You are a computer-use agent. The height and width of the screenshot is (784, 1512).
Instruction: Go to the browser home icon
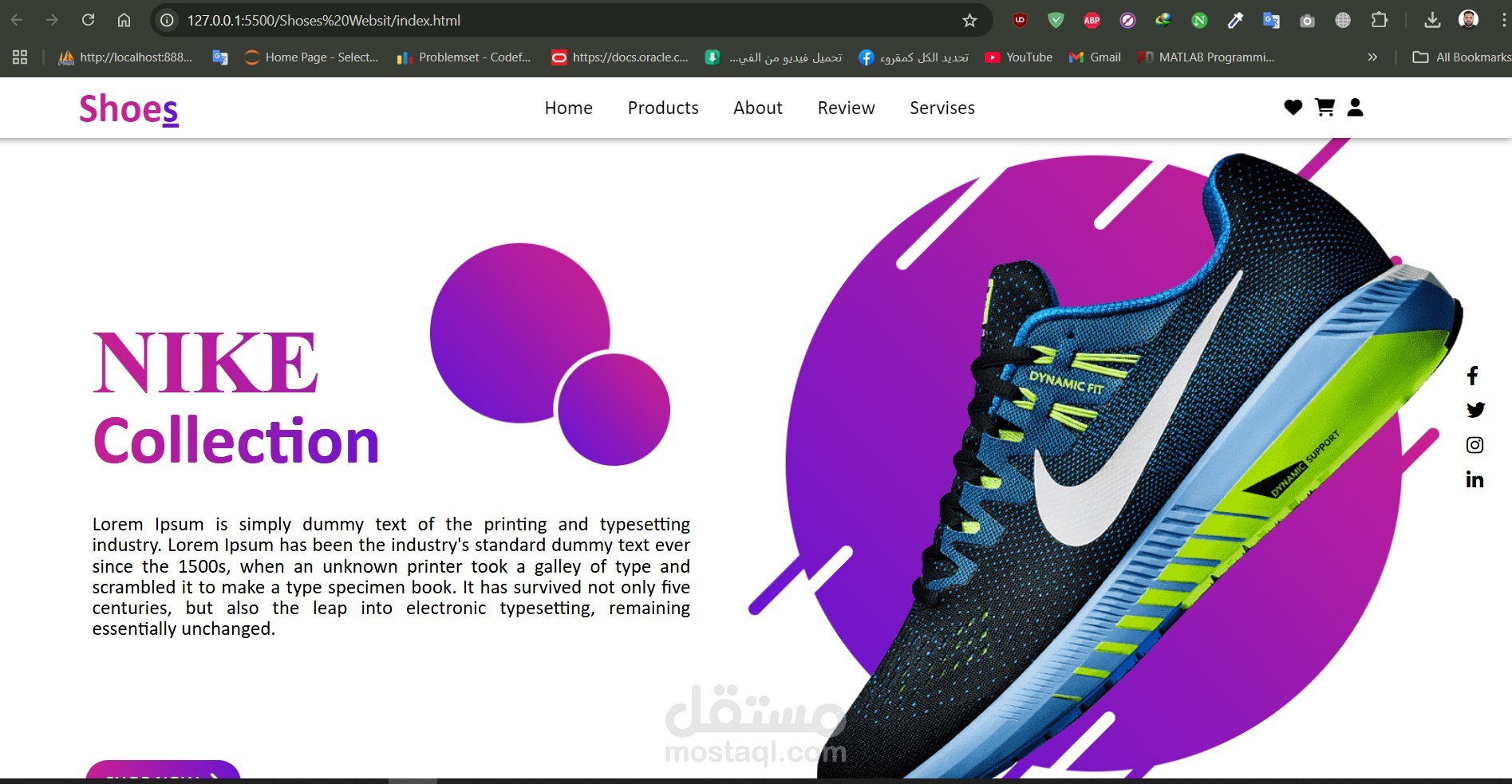pyautogui.click(x=124, y=20)
